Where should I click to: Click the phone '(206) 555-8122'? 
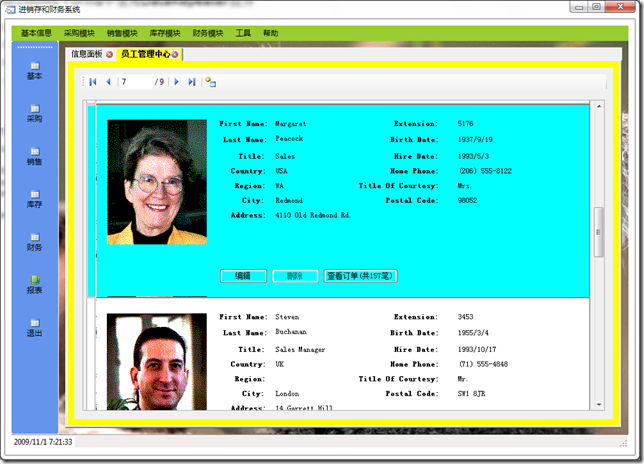click(x=485, y=171)
